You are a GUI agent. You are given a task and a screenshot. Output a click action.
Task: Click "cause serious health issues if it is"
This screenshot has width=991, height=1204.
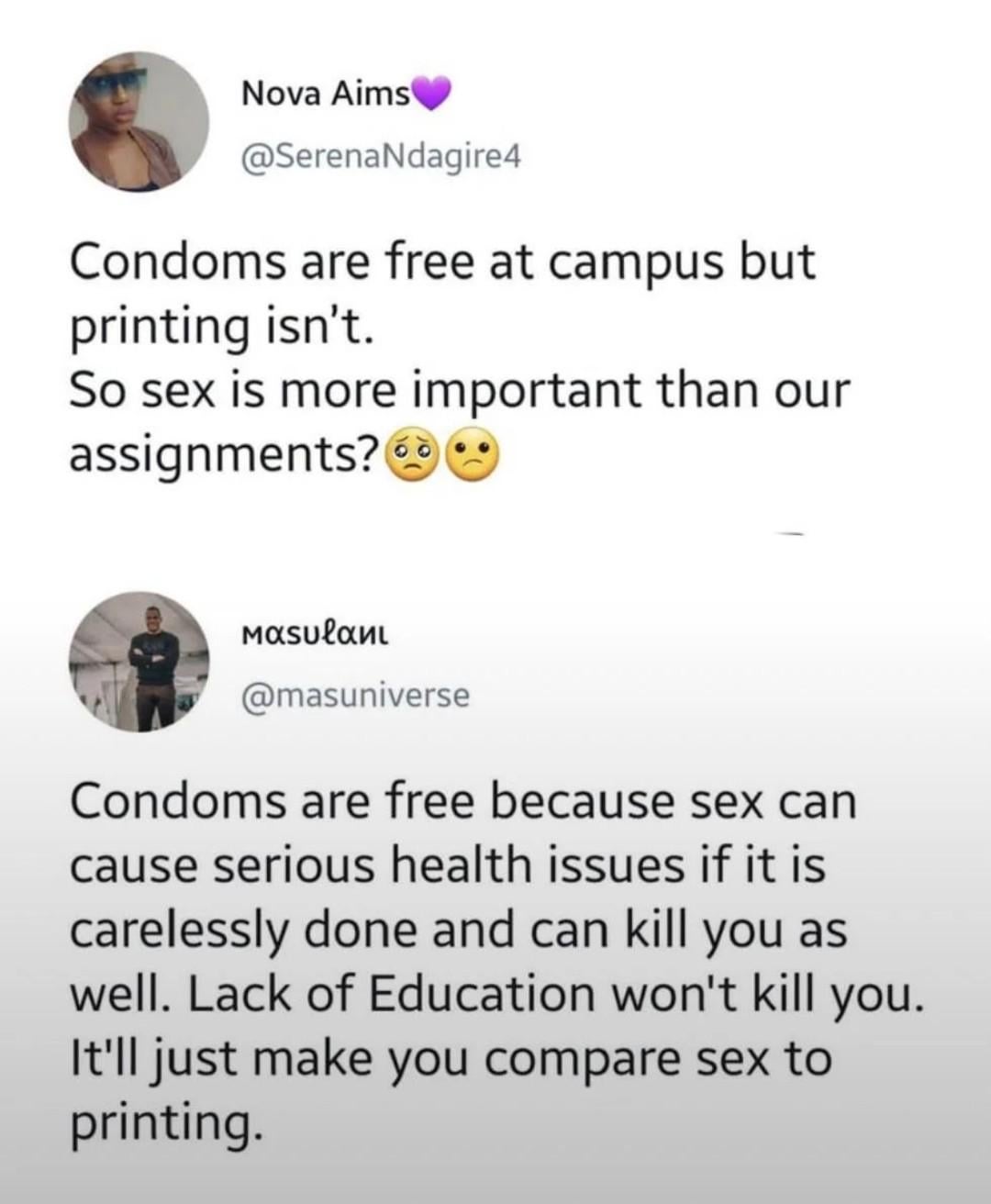(x=448, y=864)
